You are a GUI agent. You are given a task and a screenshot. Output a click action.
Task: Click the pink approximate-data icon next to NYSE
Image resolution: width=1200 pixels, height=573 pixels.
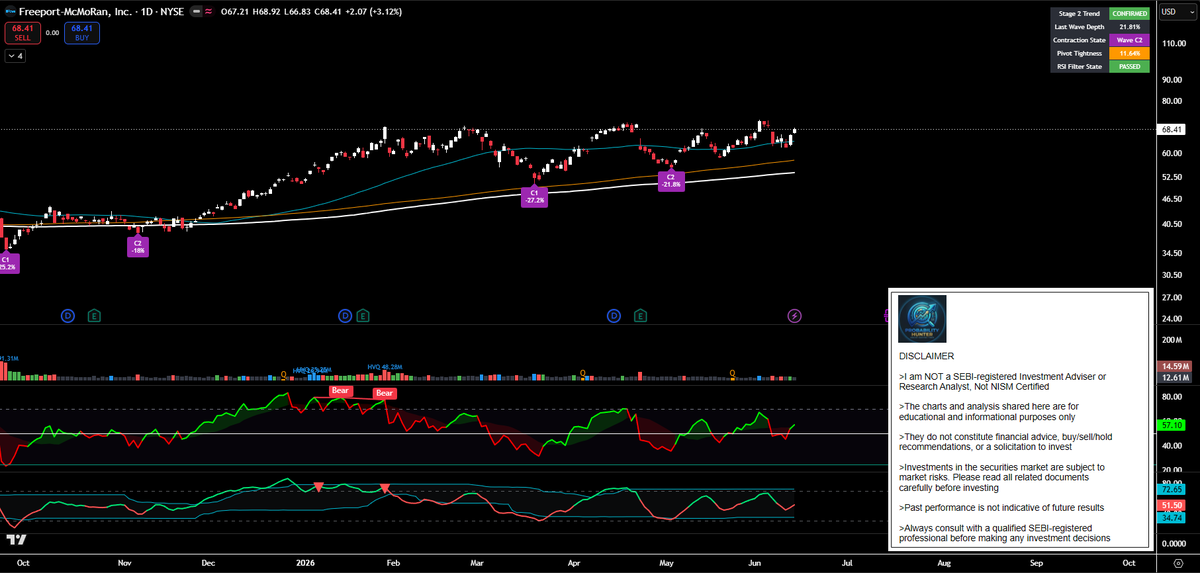pyautogui.click(x=209, y=12)
